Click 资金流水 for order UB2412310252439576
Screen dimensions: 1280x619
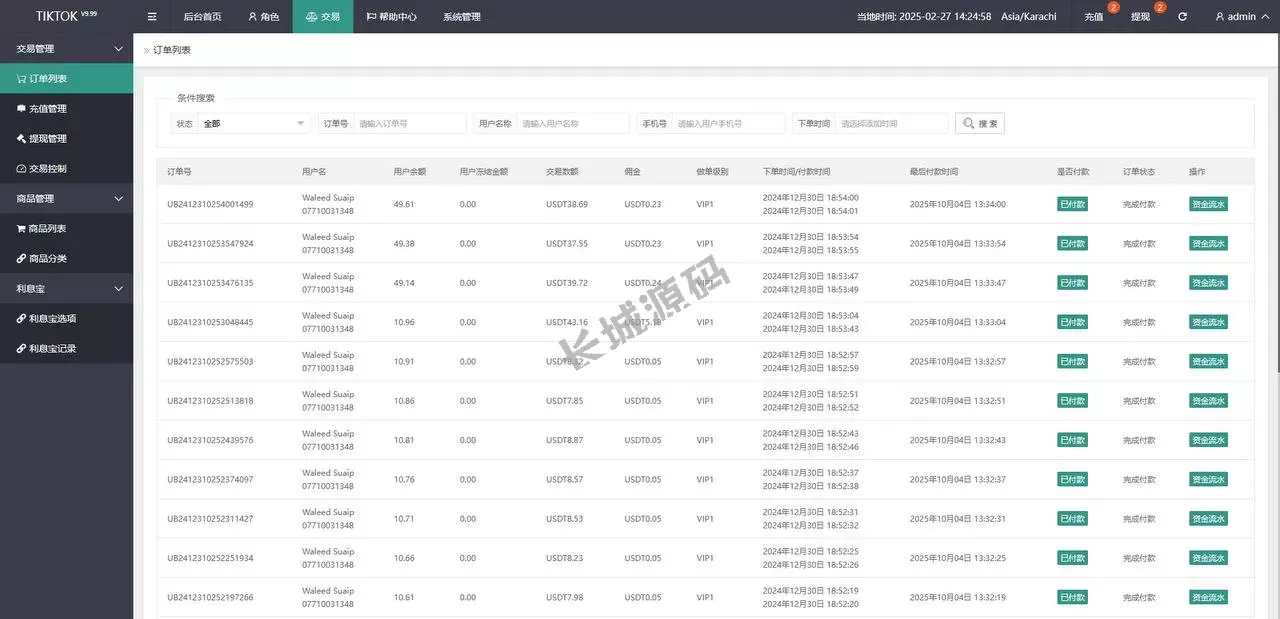tap(1208, 440)
